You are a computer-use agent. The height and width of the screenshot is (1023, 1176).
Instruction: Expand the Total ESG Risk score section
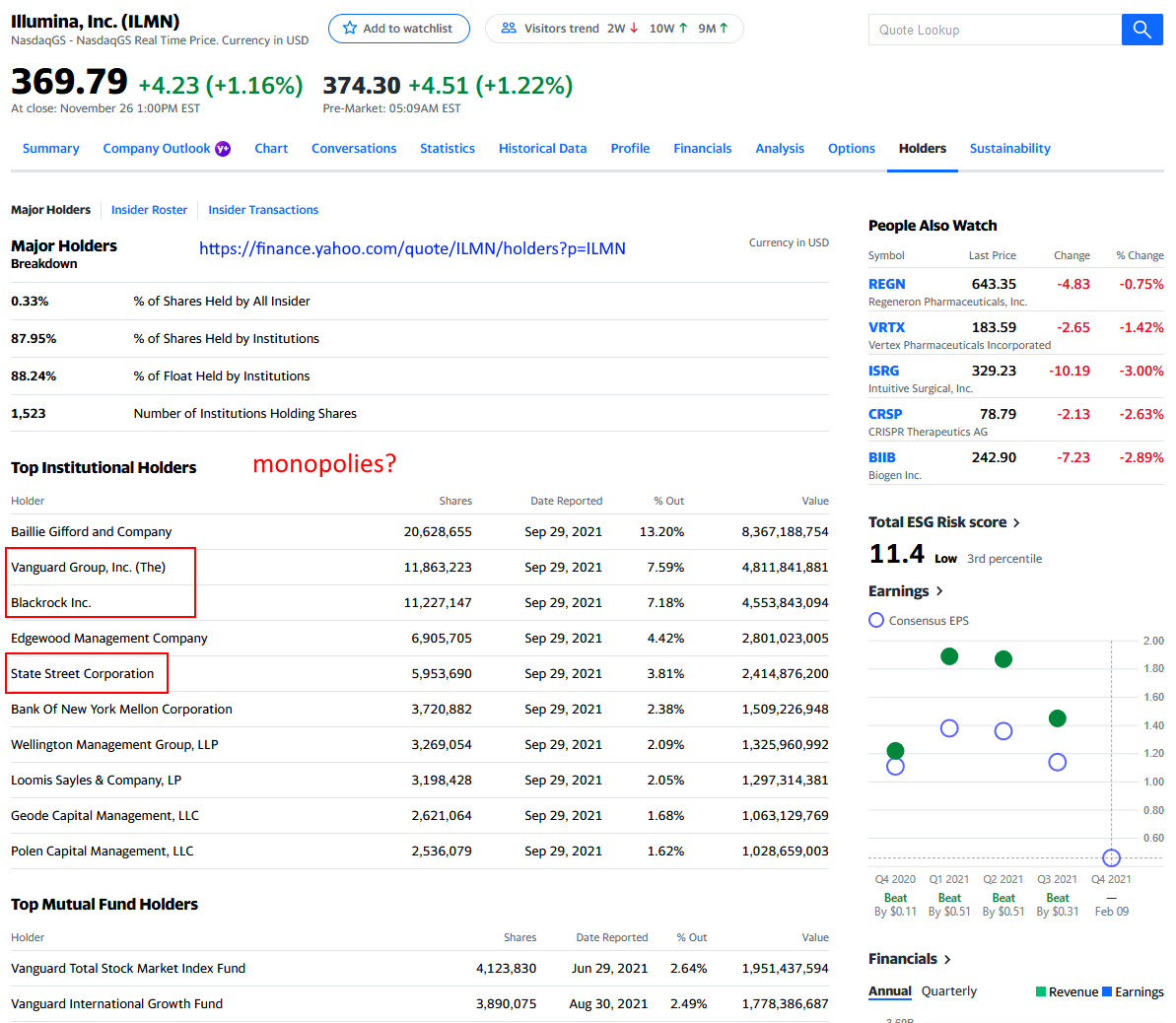(1016, 522)
